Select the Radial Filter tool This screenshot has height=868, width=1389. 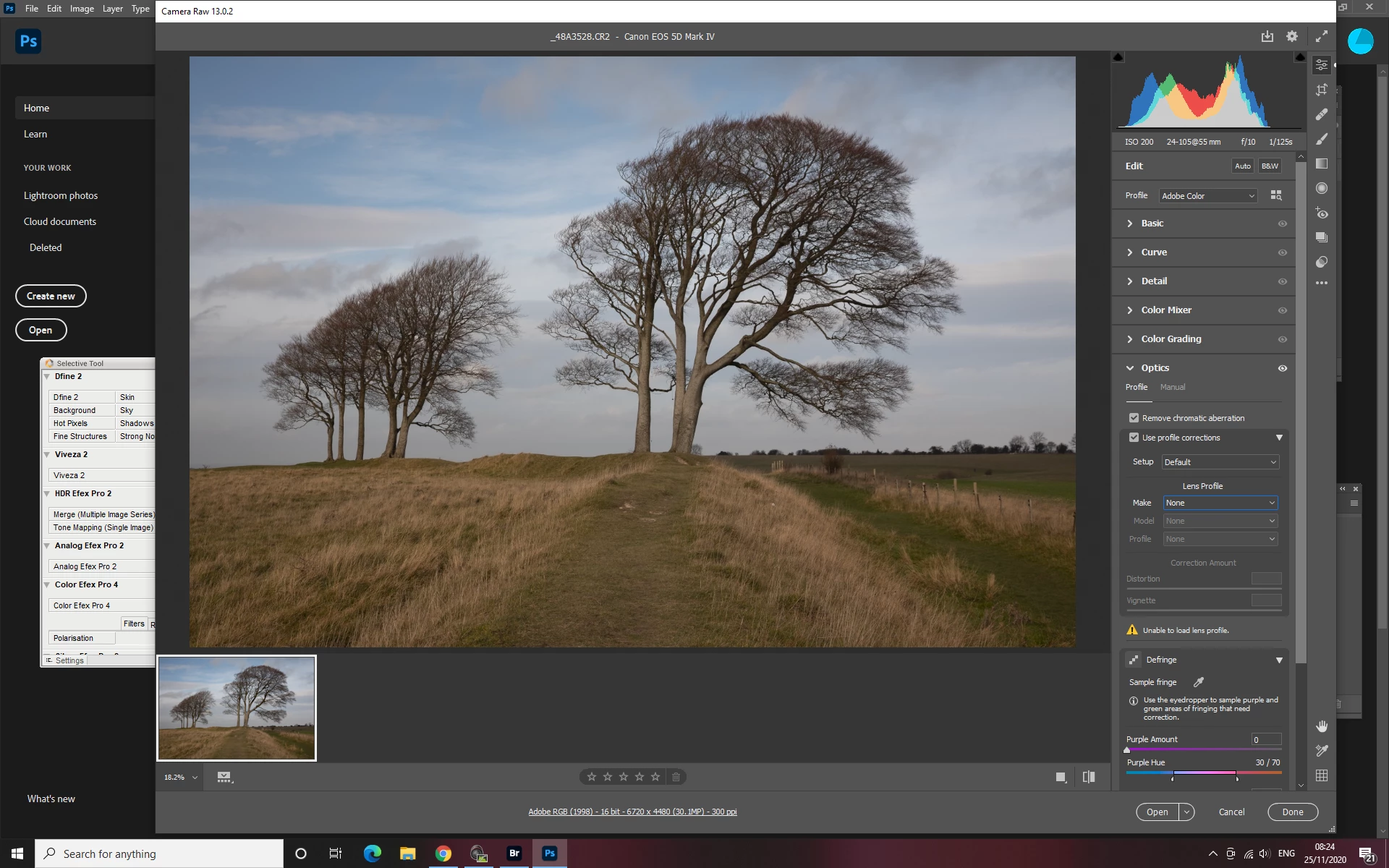coord(1322,188)
